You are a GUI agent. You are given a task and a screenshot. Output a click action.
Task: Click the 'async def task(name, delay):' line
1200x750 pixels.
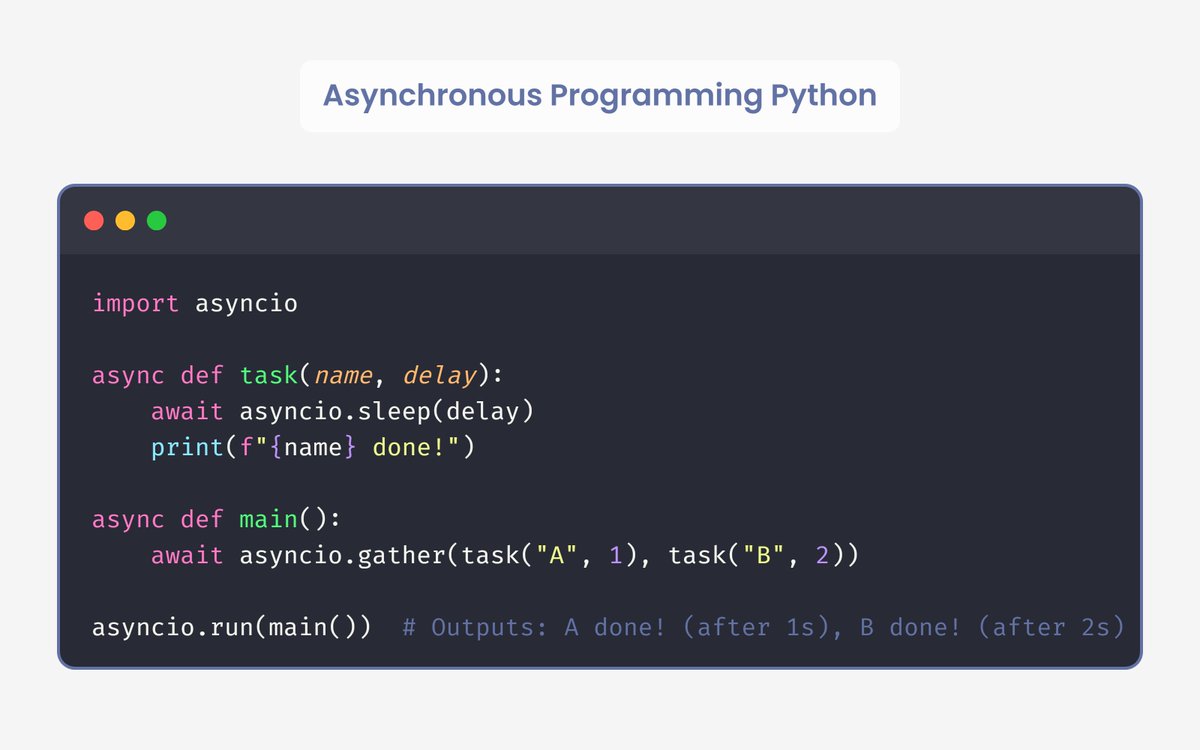(298, 376)
